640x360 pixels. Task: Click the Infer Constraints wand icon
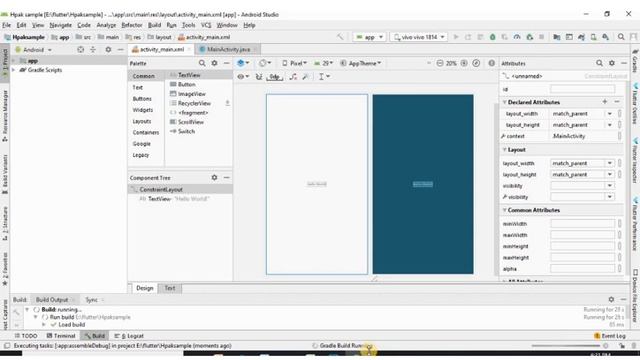click(305, 76)
